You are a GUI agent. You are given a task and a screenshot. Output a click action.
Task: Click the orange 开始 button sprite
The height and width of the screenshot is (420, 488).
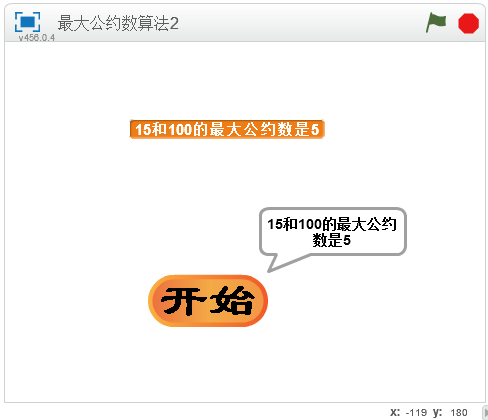208,301
